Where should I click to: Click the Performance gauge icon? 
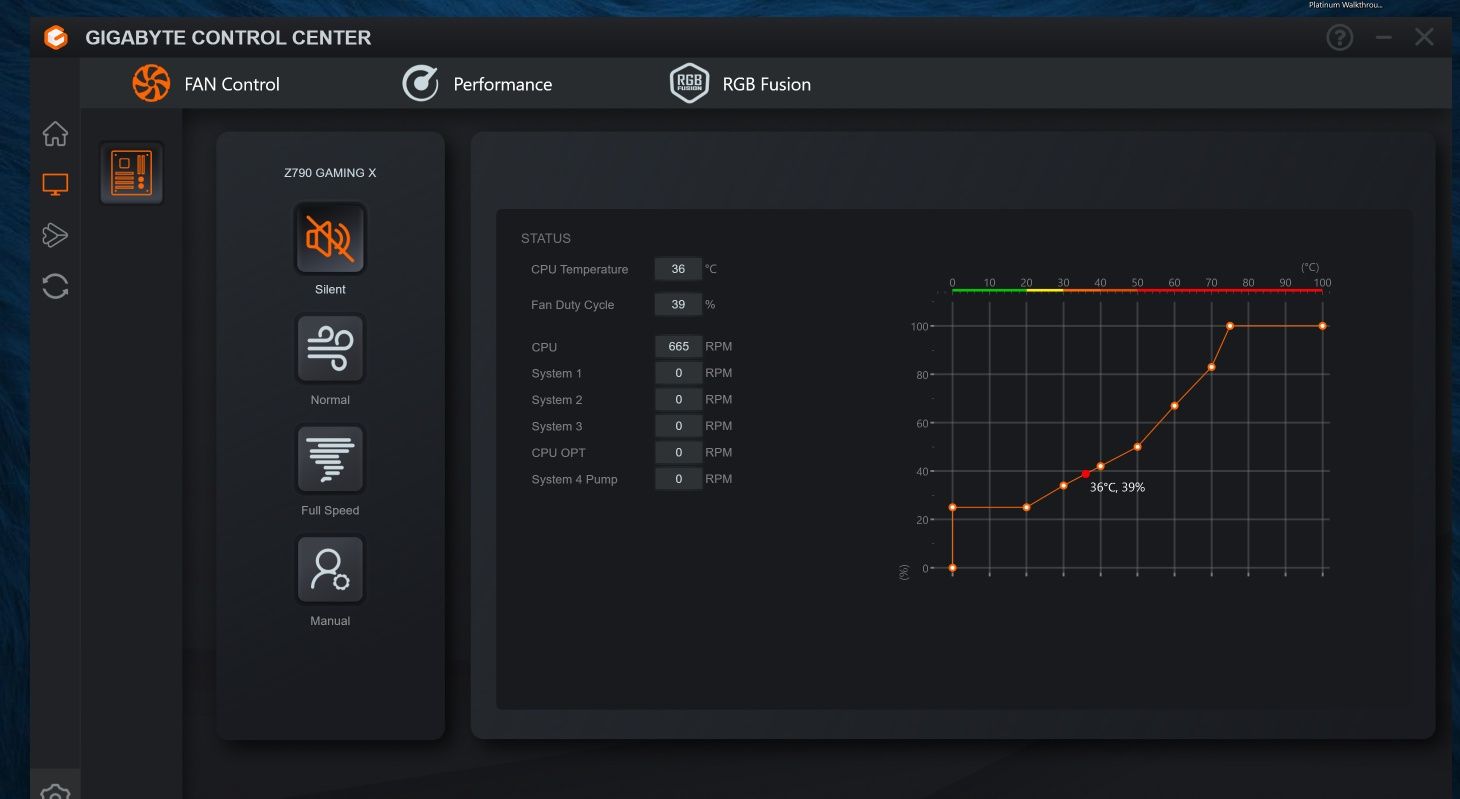point(420,84)
